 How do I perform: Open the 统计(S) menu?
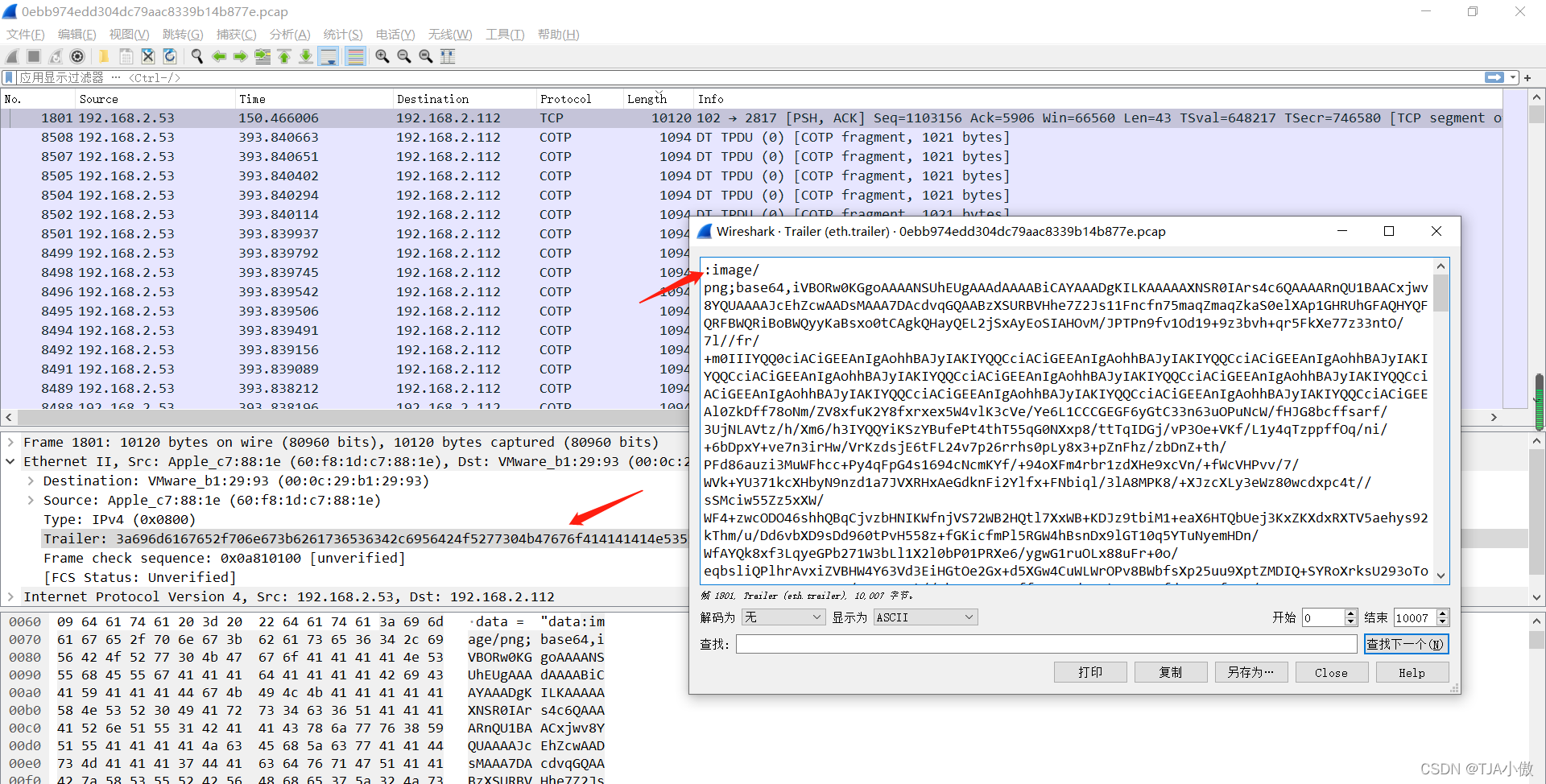(342, 35)
